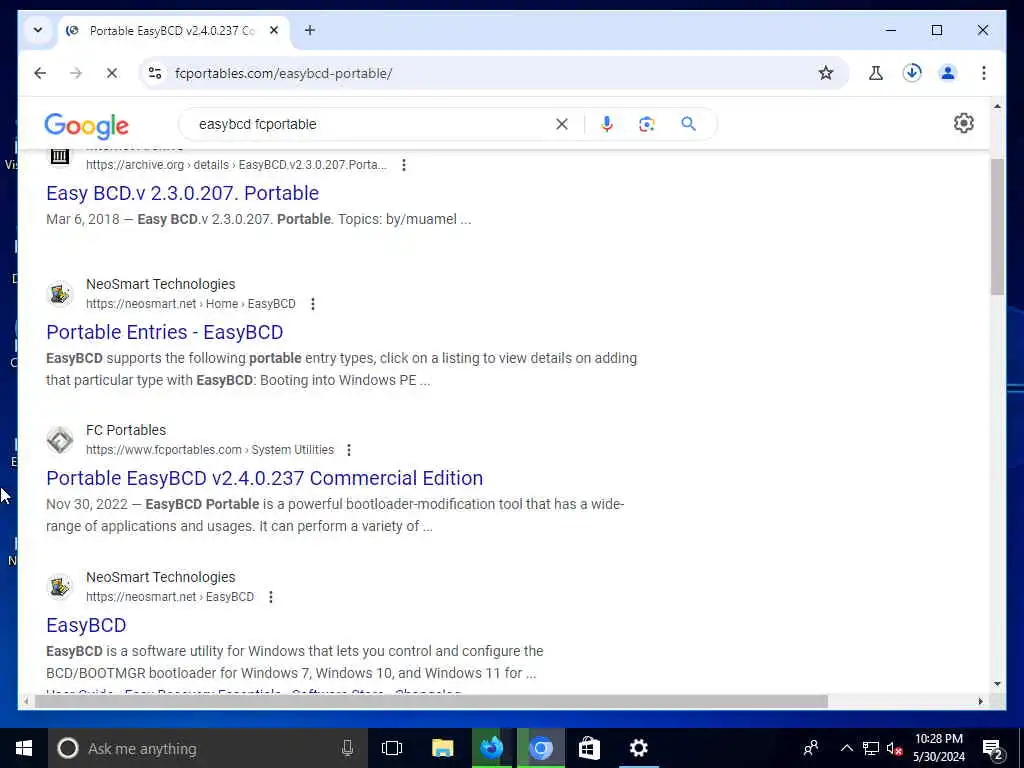Click the muted volume tray icon

(894, 748)
